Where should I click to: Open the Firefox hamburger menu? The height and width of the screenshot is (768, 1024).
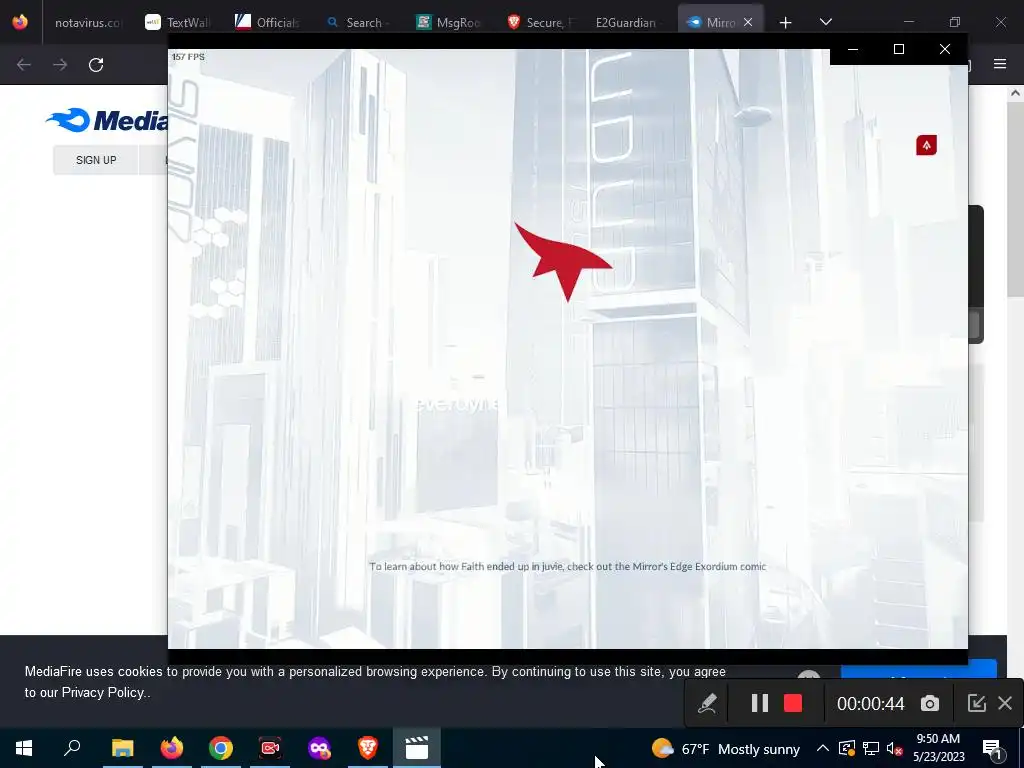tap(1000, 63)
